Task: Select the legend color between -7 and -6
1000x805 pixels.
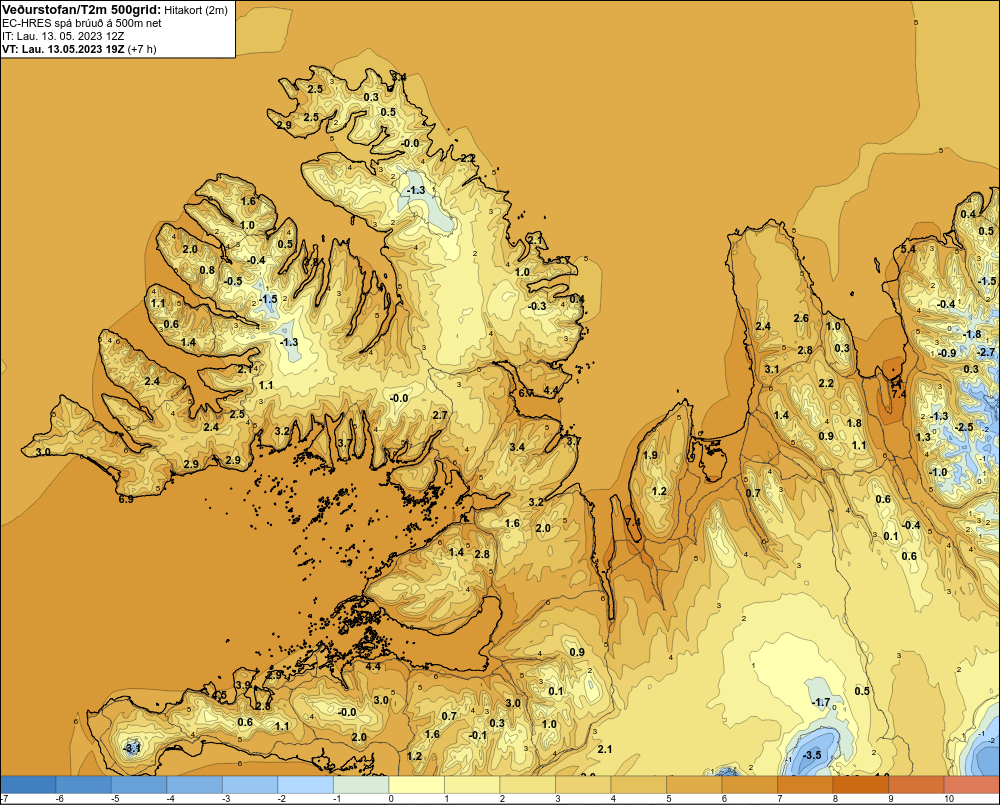Action: point(28,785)
